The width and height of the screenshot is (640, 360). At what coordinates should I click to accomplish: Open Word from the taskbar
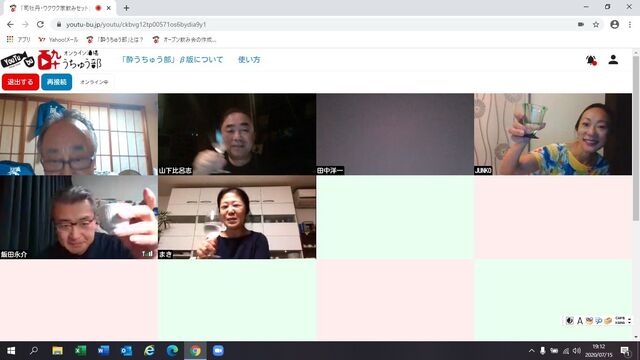tap(103, 351)
